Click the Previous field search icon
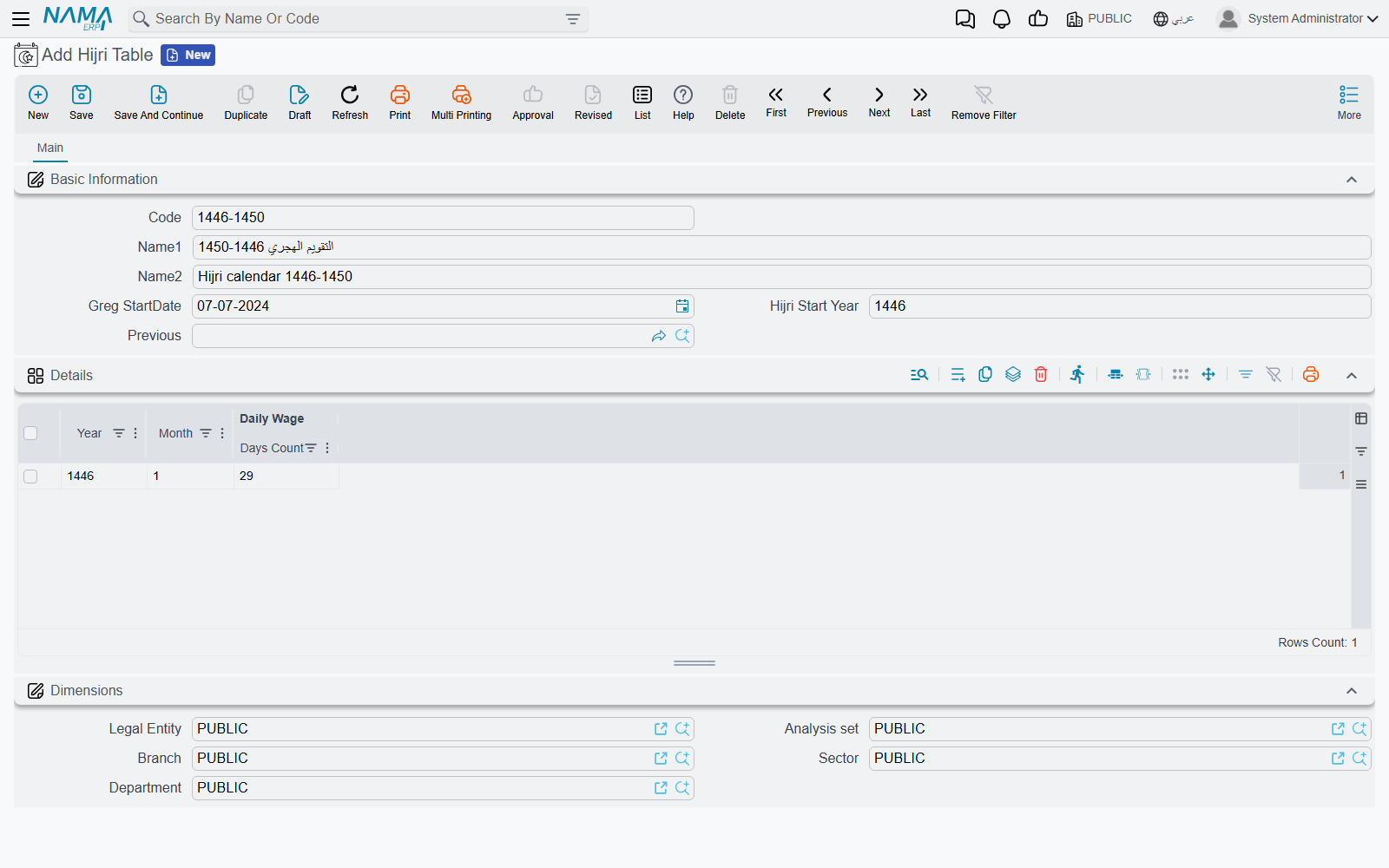 point(682,336)
